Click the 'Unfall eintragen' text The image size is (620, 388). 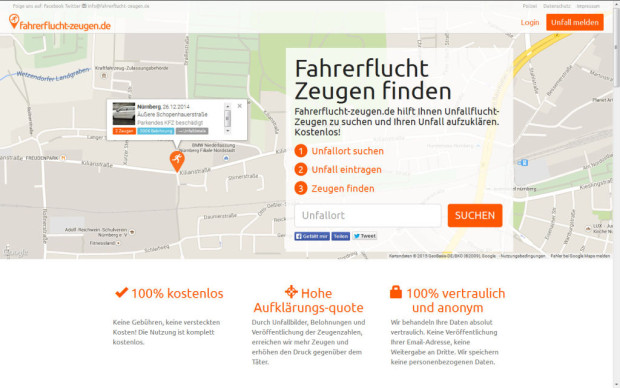(346, 170)
